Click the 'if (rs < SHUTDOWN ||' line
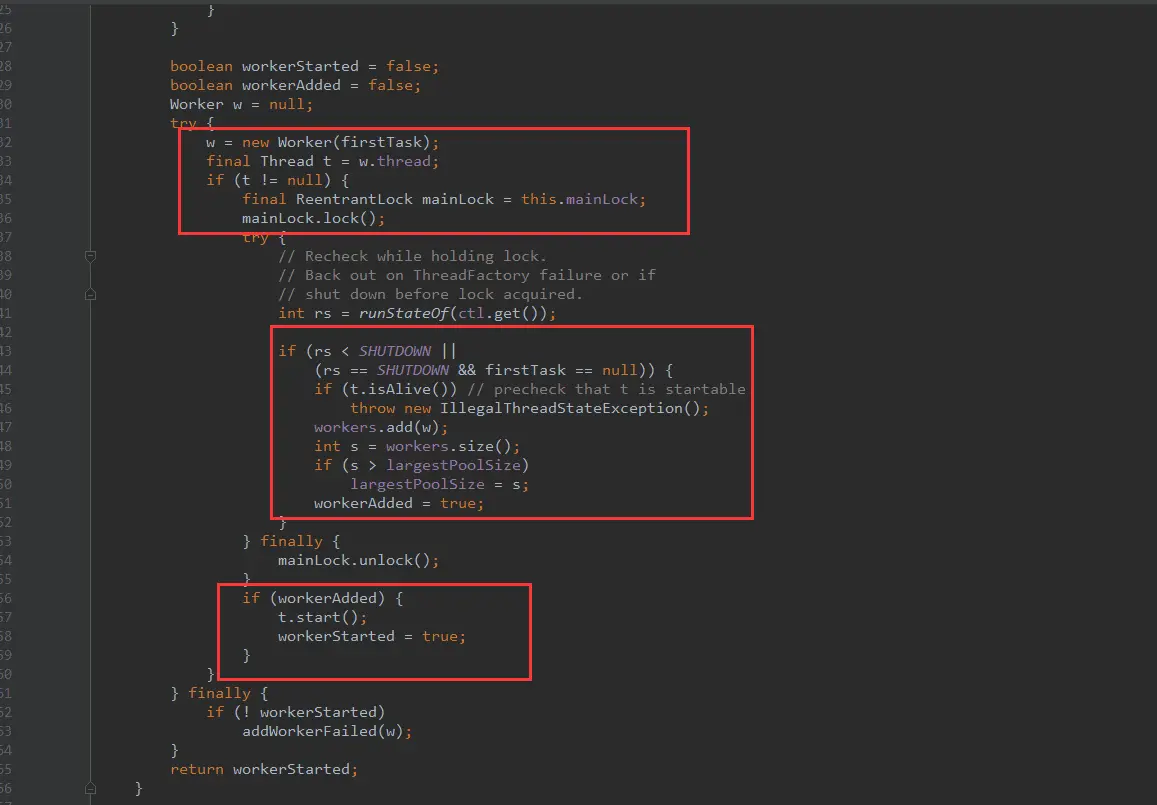The width and height of the screenshot is (1157, 805). [367, 351]
